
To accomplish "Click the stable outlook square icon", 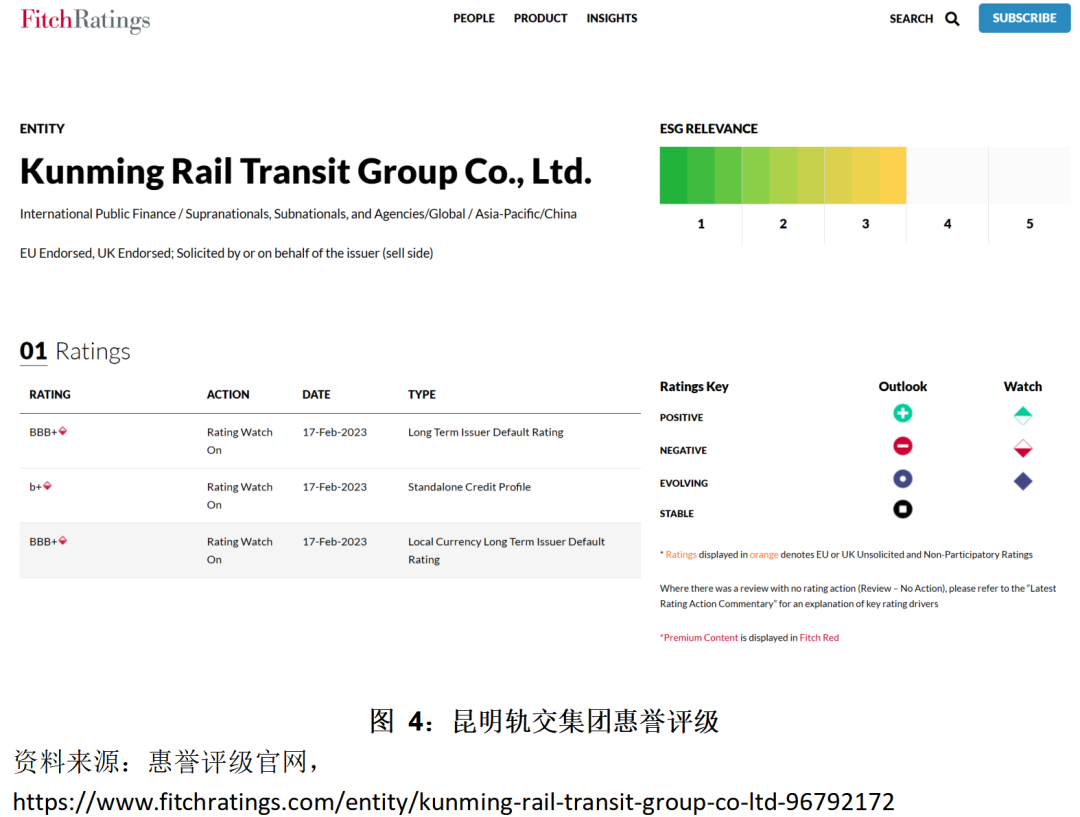I will pos(902,510).
